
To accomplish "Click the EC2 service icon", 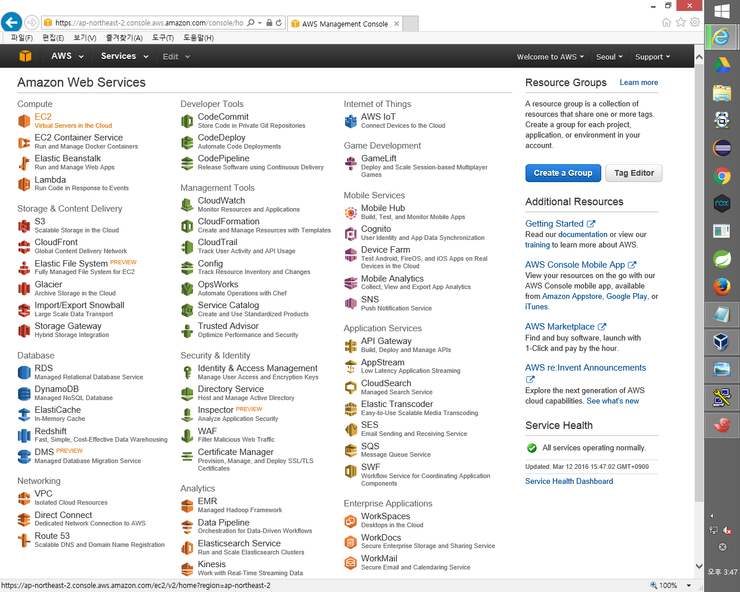I will click(25, 121).
